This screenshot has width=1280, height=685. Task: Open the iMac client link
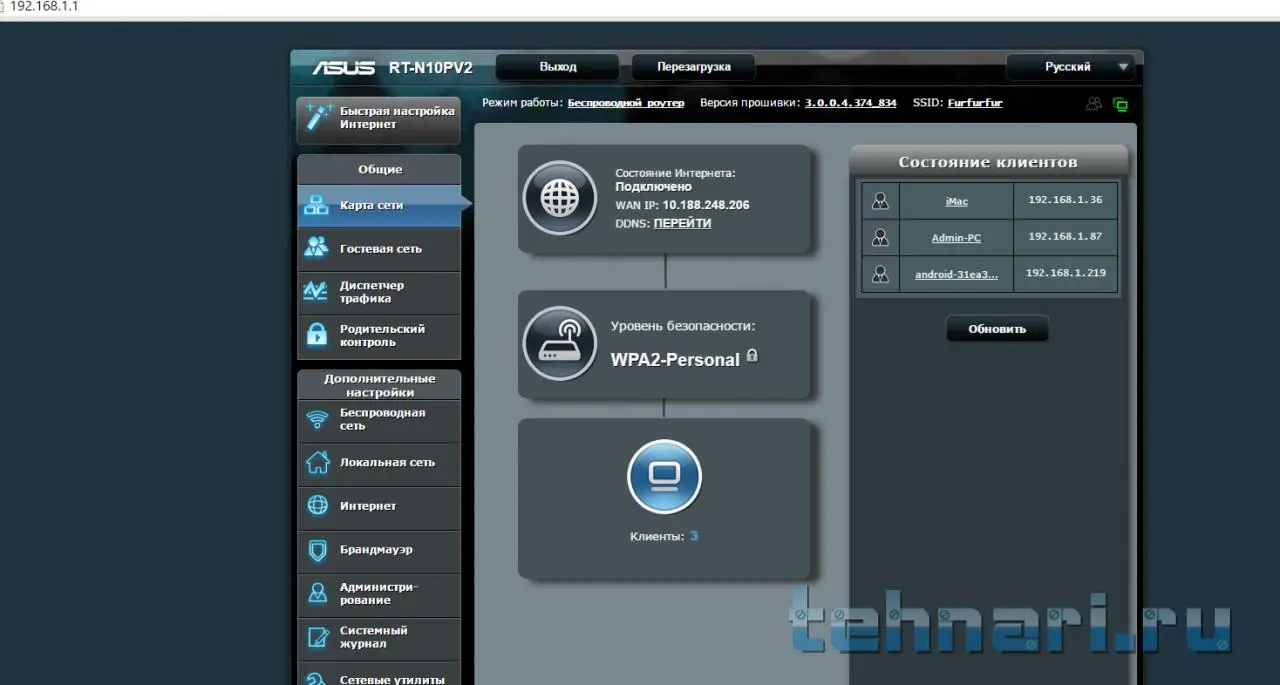click(x=957, y=201)
